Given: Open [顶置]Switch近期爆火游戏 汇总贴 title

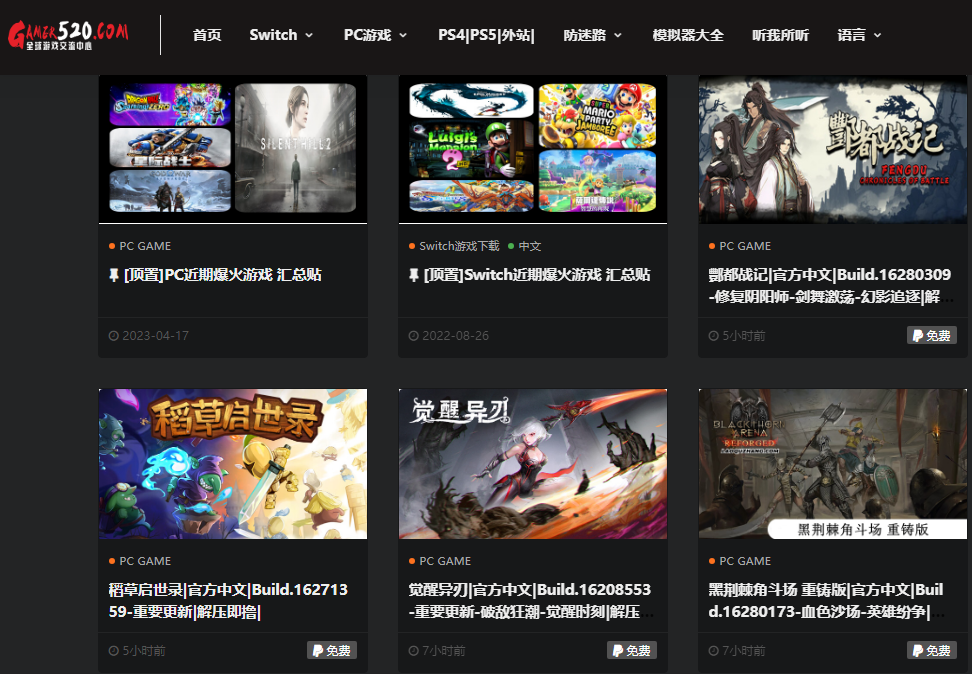Looking at the screenshot, I should (537, 275).
